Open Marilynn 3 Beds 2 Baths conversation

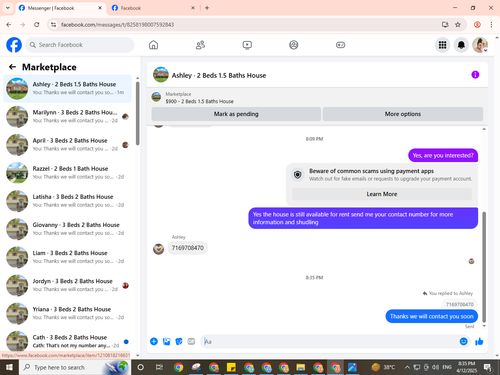click(68, 117)
